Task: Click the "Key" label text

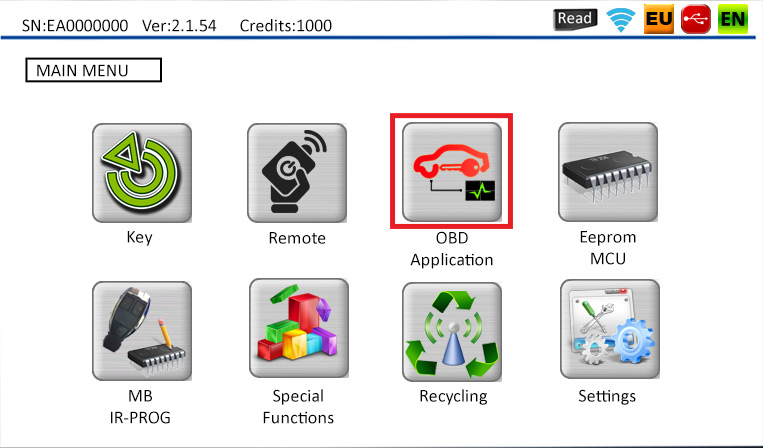Action: (x=140, y=237)
